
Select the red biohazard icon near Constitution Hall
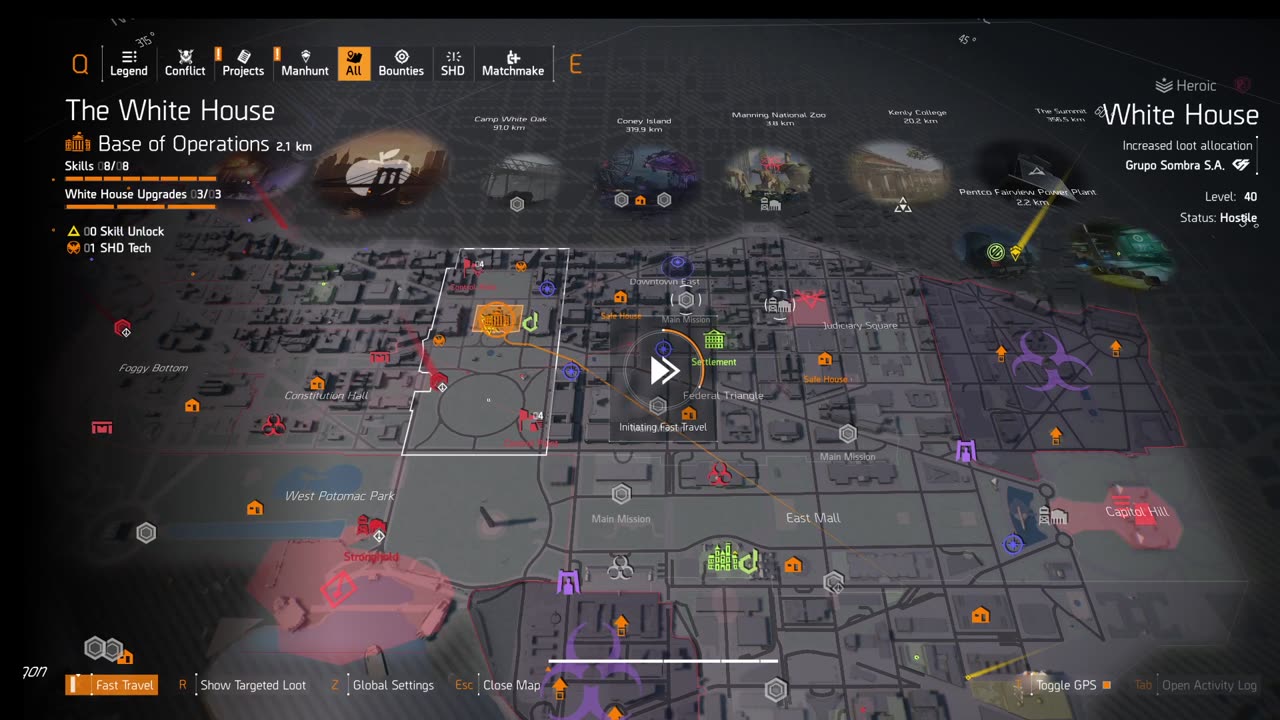(x=273, y=426)
